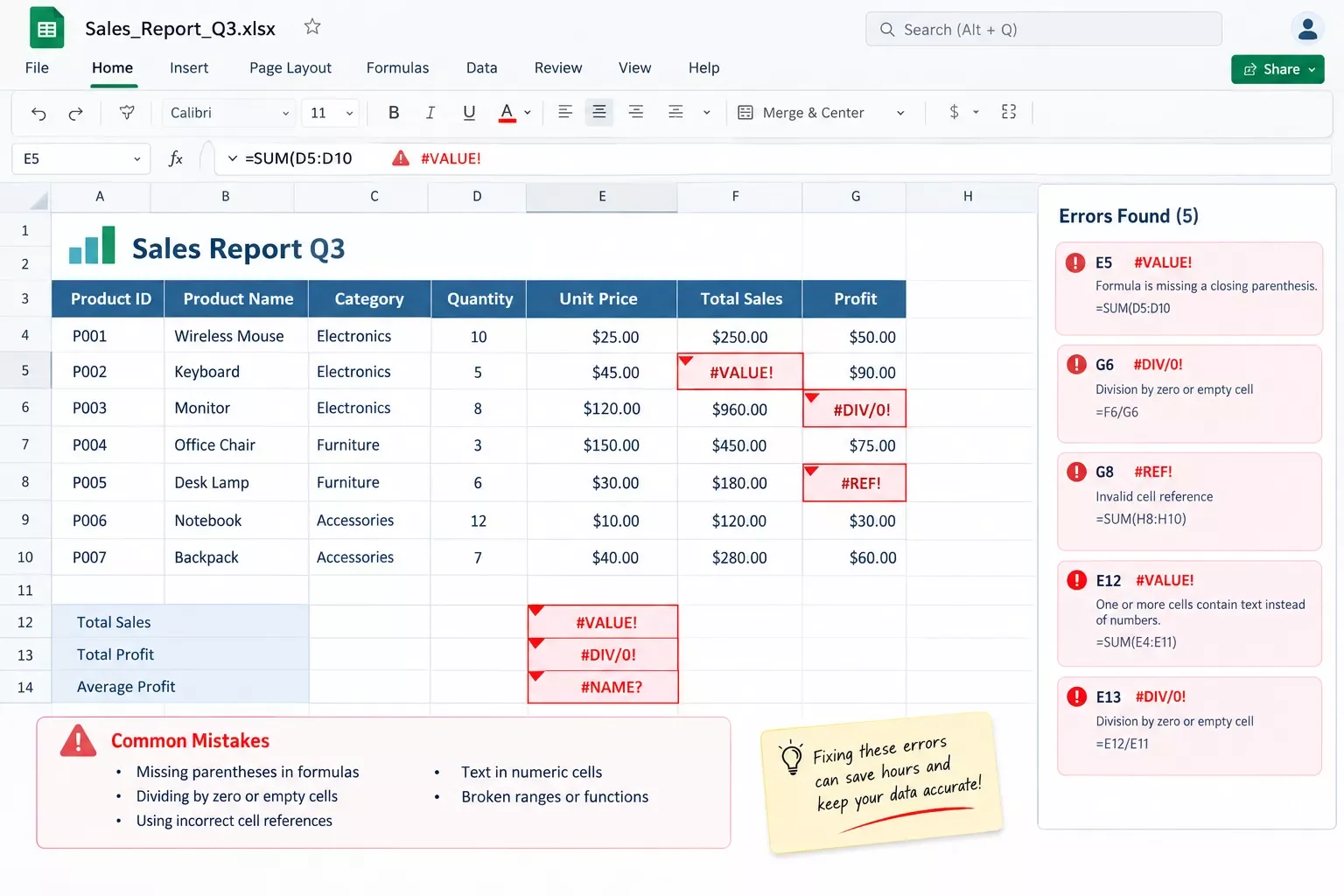
Task: Star the Sales_Report_Q3.xlsx file
Action: click(x=312, y=27)
